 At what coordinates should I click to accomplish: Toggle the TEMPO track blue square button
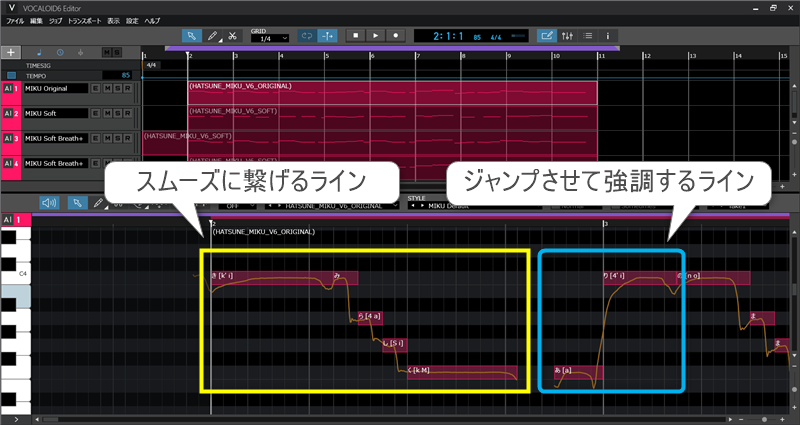pos(11,76)
